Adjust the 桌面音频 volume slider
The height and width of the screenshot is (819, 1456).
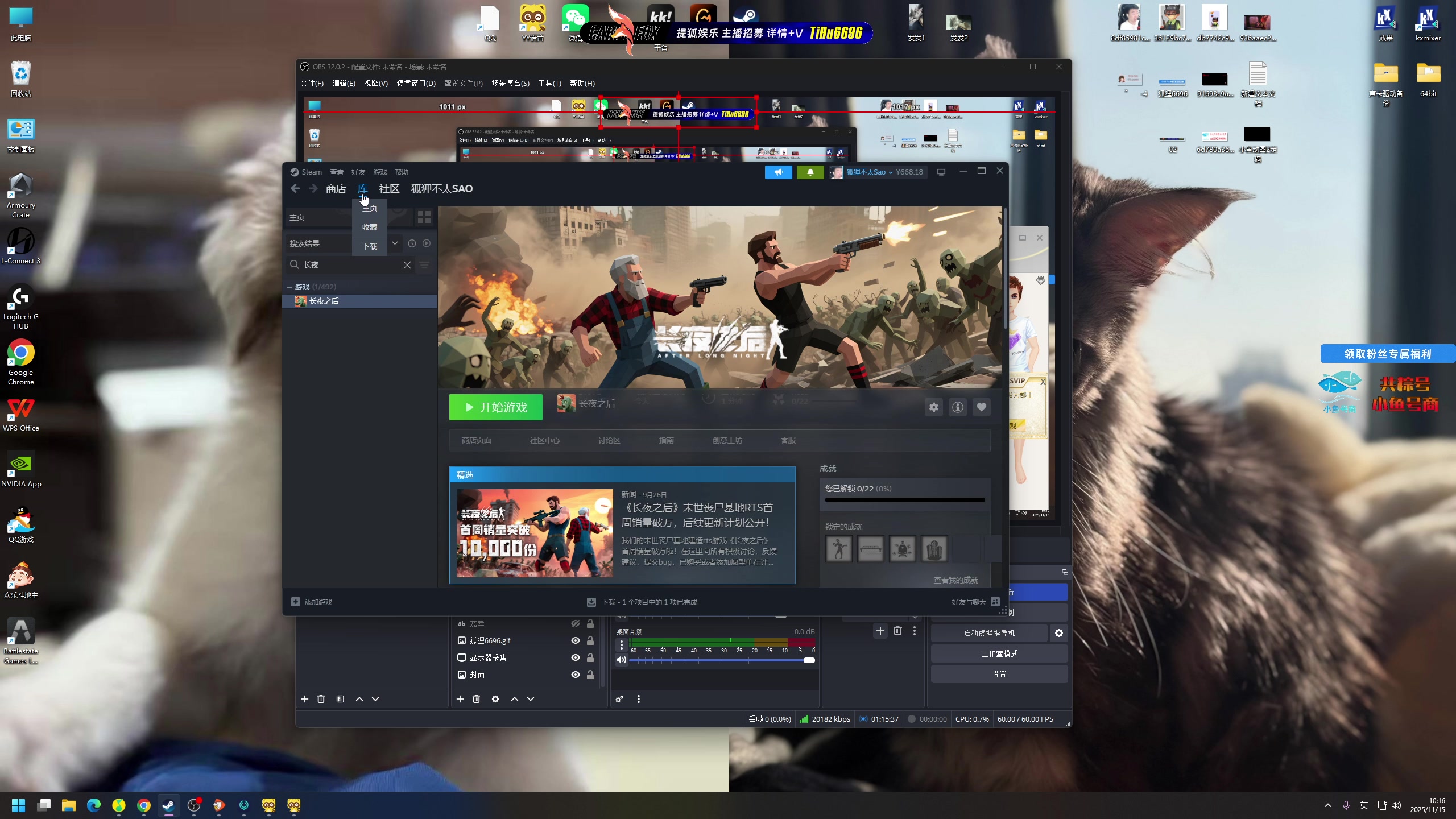(809, 660)
